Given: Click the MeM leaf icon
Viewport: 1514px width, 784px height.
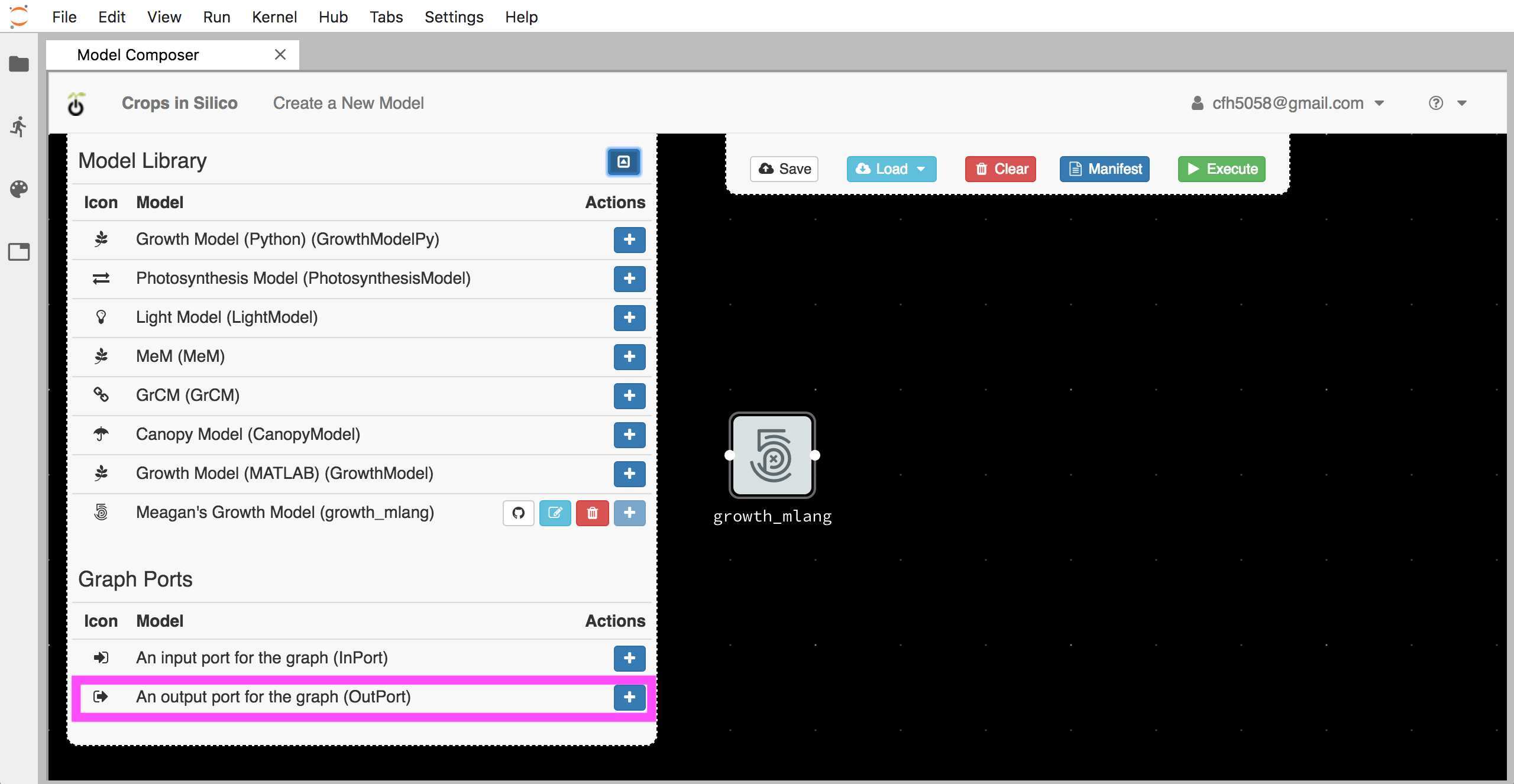Looking at the screenshot, I should pos(101,356).
